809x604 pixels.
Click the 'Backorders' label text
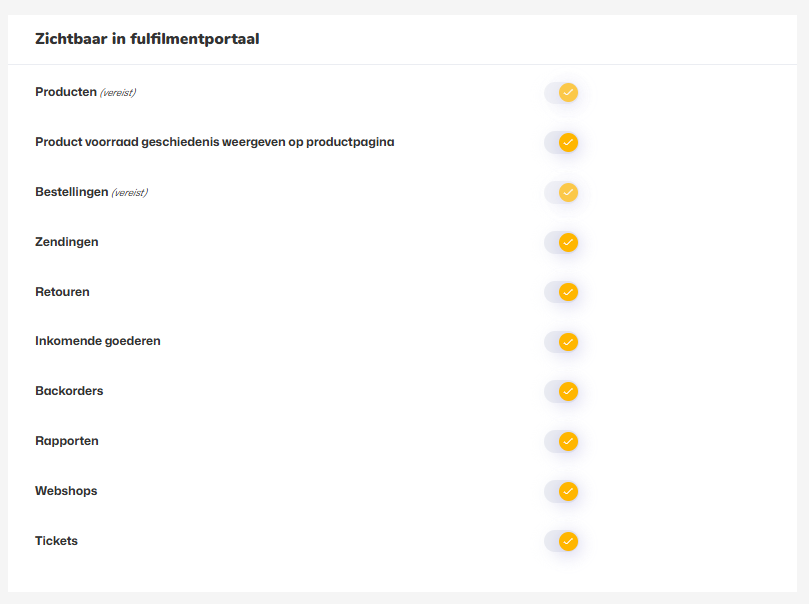point(69,391)
